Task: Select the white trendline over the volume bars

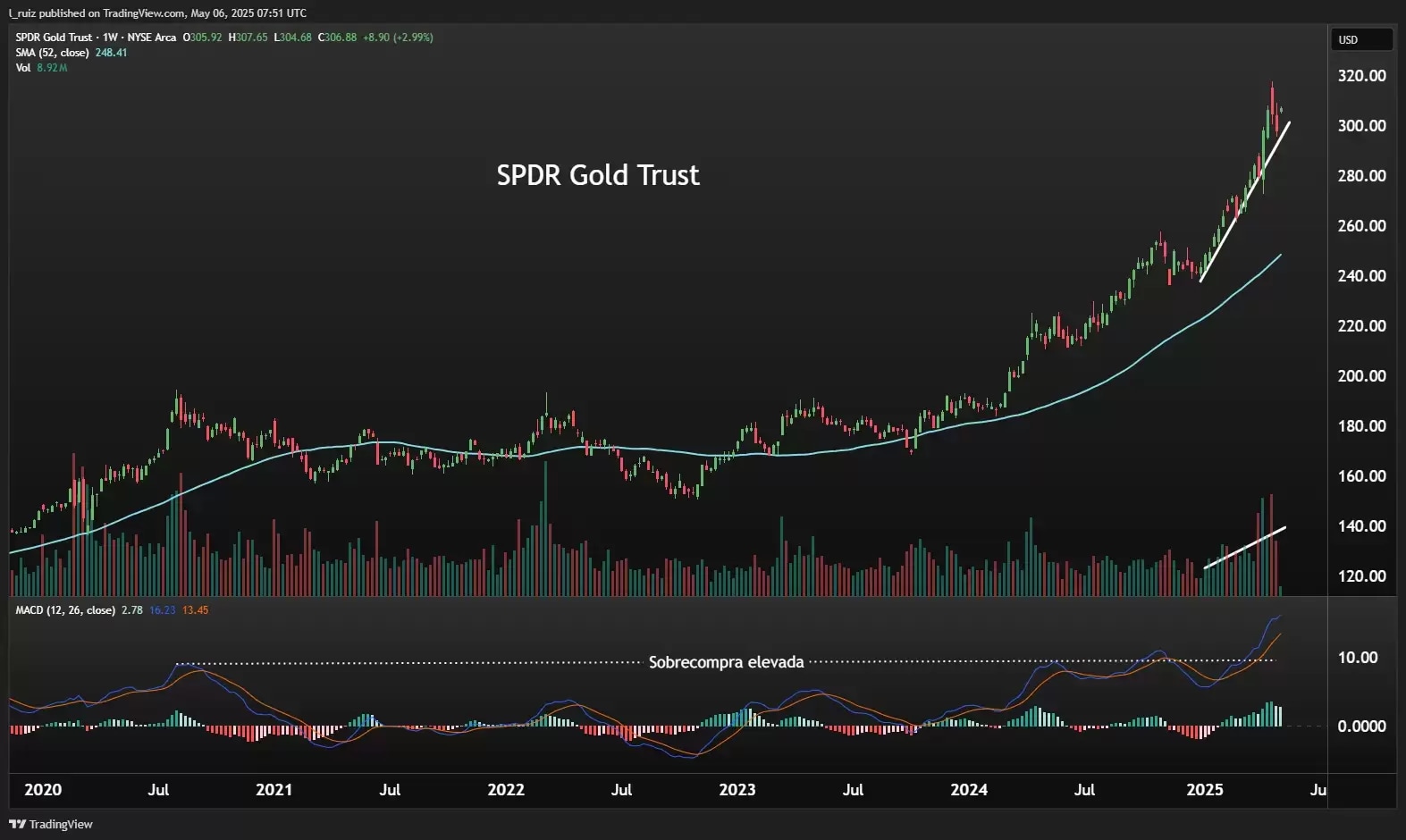Action: [1245, 548]
